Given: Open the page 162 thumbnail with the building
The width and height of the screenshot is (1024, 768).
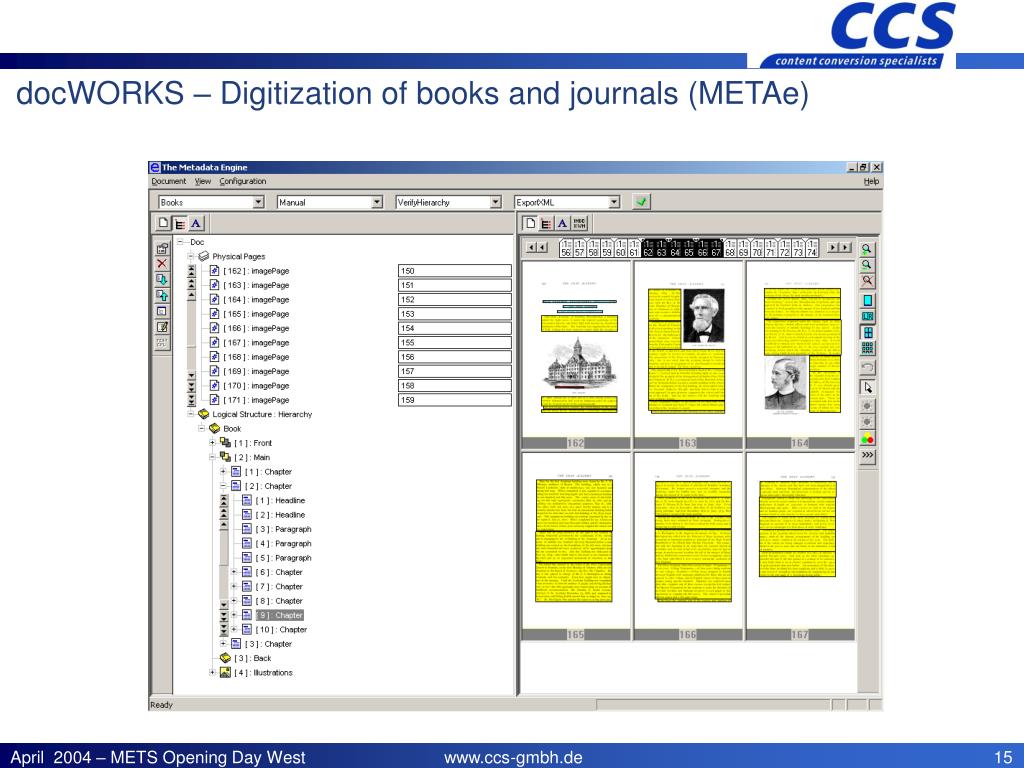Looking at the screenshot, I should pos(576,355).
